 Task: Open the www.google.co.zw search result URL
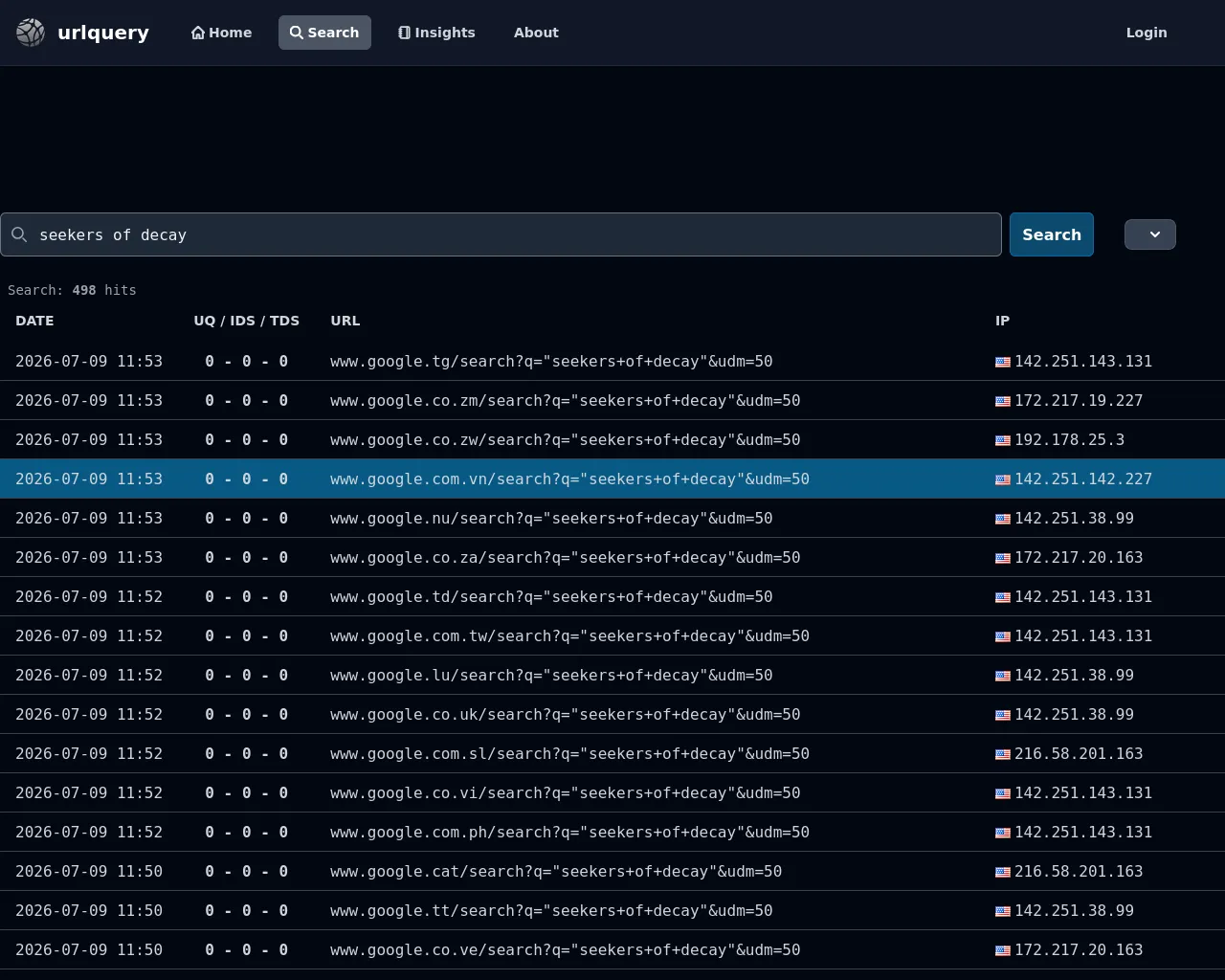566,440
